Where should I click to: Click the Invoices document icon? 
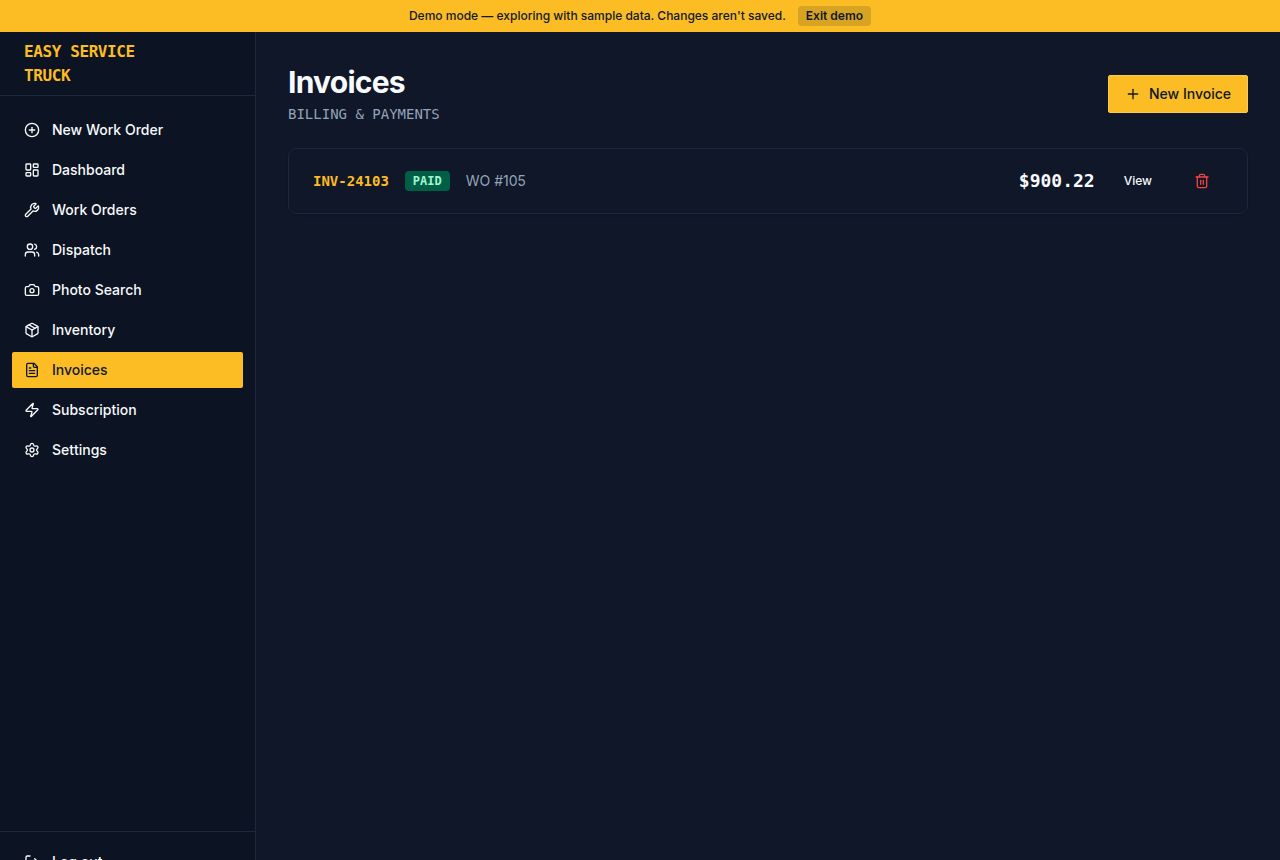click(32, 370)
